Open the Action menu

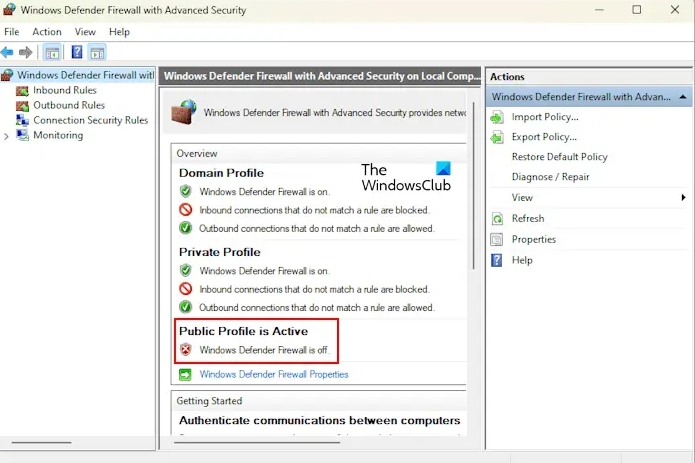coord(47,32)
